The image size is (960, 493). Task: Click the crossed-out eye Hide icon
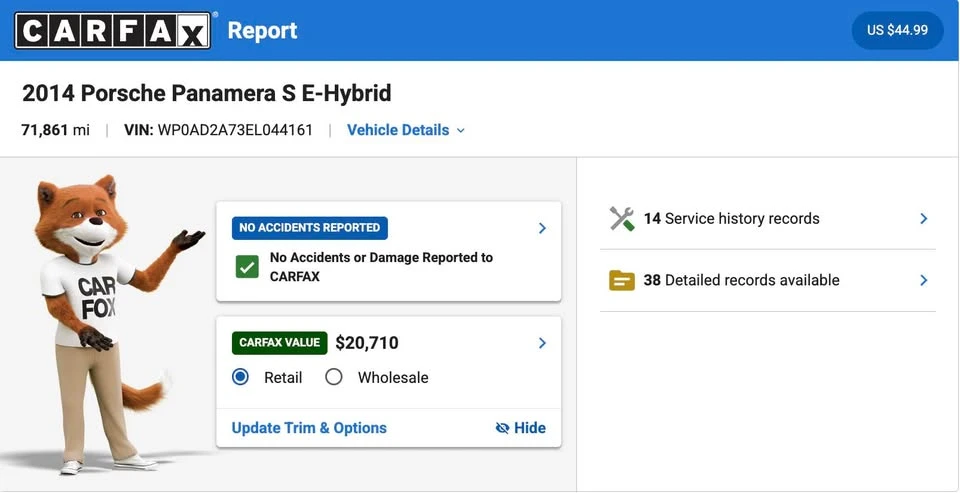point(502,428)
